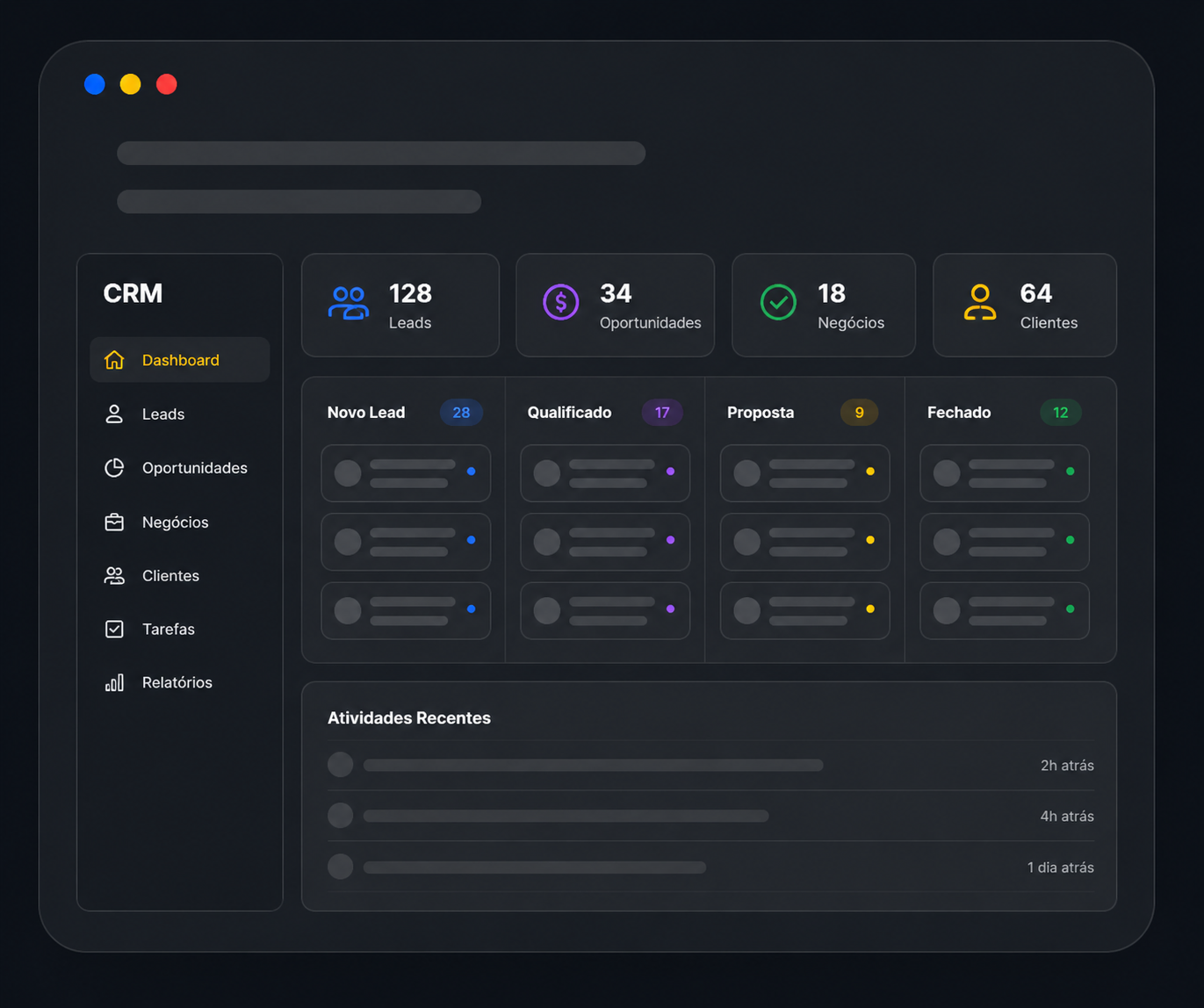Click the Atividades Recentes heading
The height and width of the screenshot is (1008, 1204).
coord(409,718)
